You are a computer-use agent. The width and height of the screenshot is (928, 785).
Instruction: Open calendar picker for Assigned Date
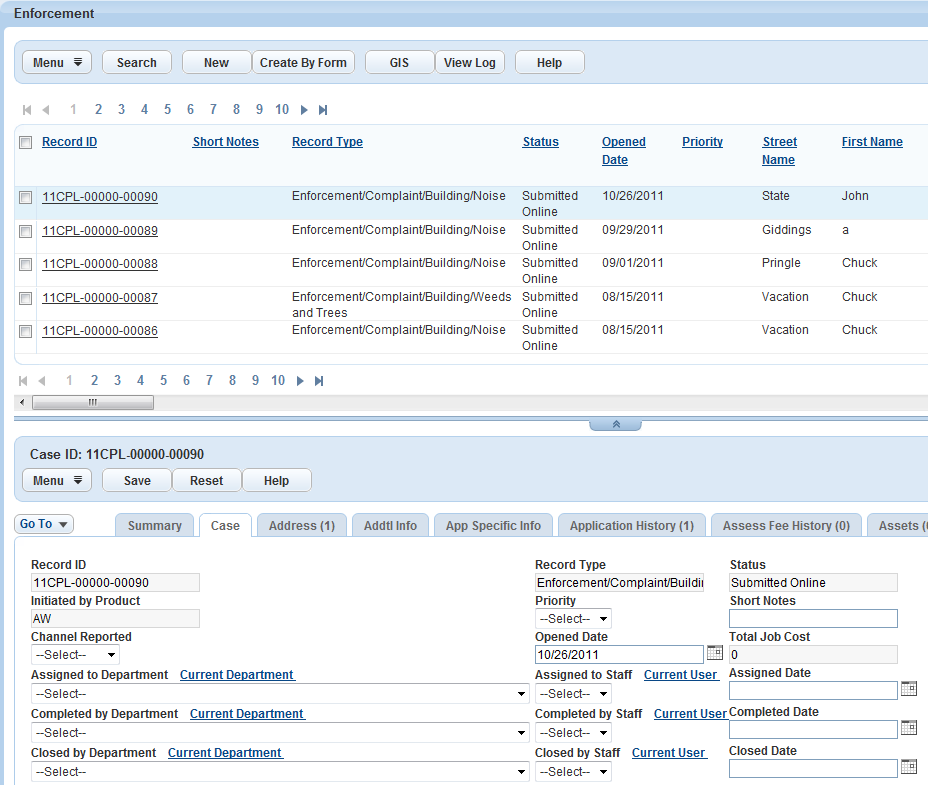click(908, 689)
